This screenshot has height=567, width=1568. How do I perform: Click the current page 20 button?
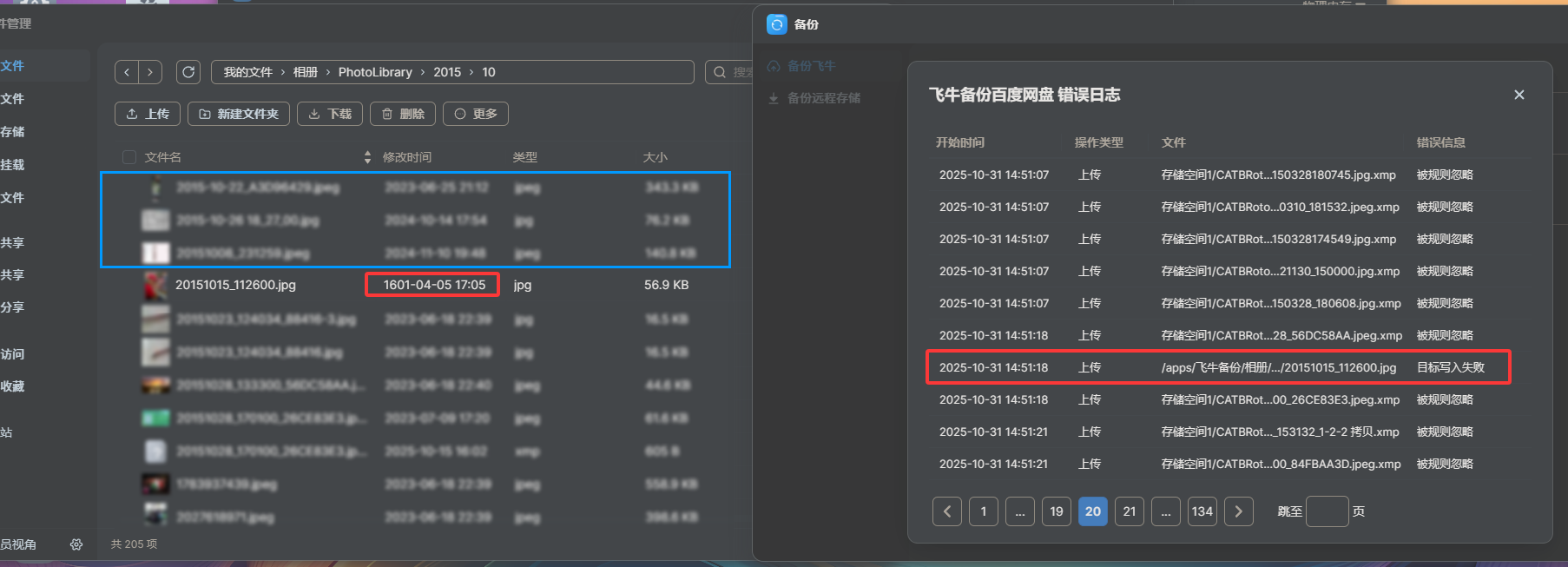[x=1093, y=511]
